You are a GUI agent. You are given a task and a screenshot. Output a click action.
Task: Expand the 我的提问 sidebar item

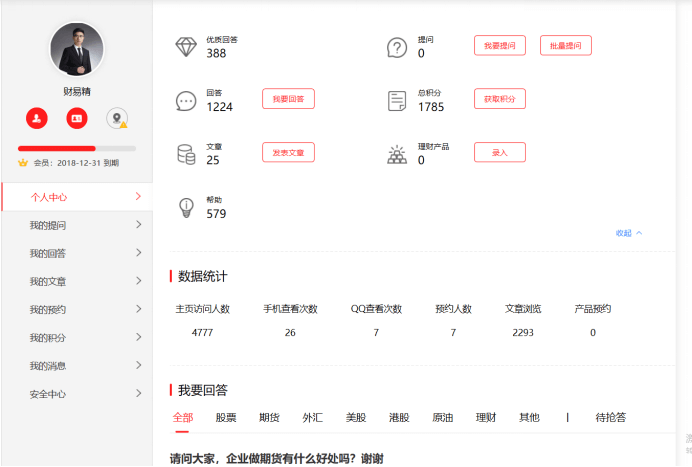pyautogui.click(x=138, y=225)
